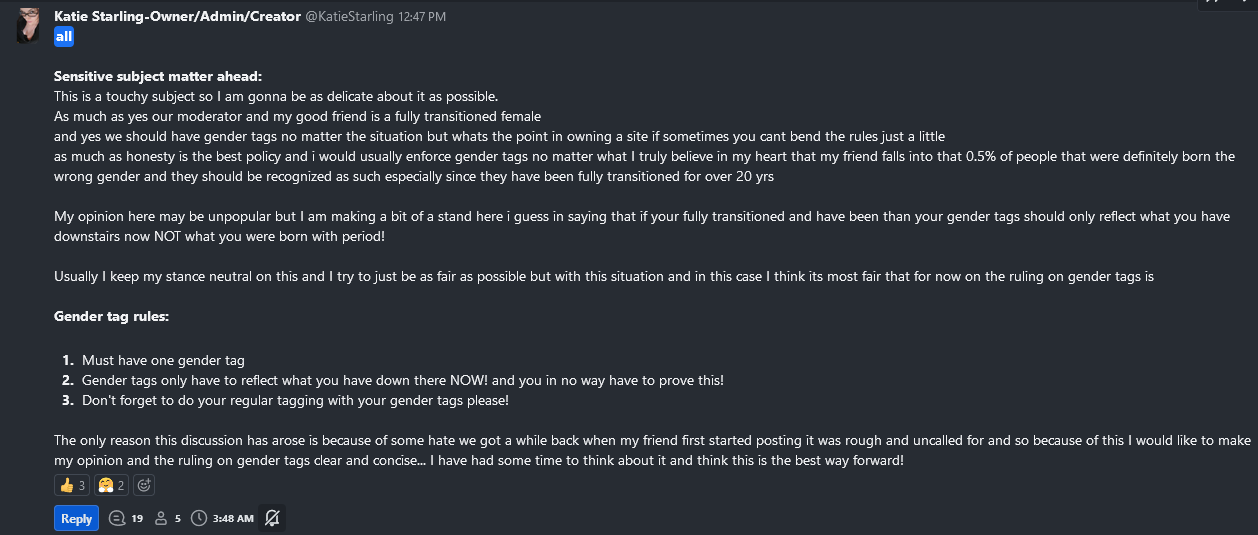1258x535 pixels.
Task: Open Katie Starling's profile avatar
Action: 29,25
